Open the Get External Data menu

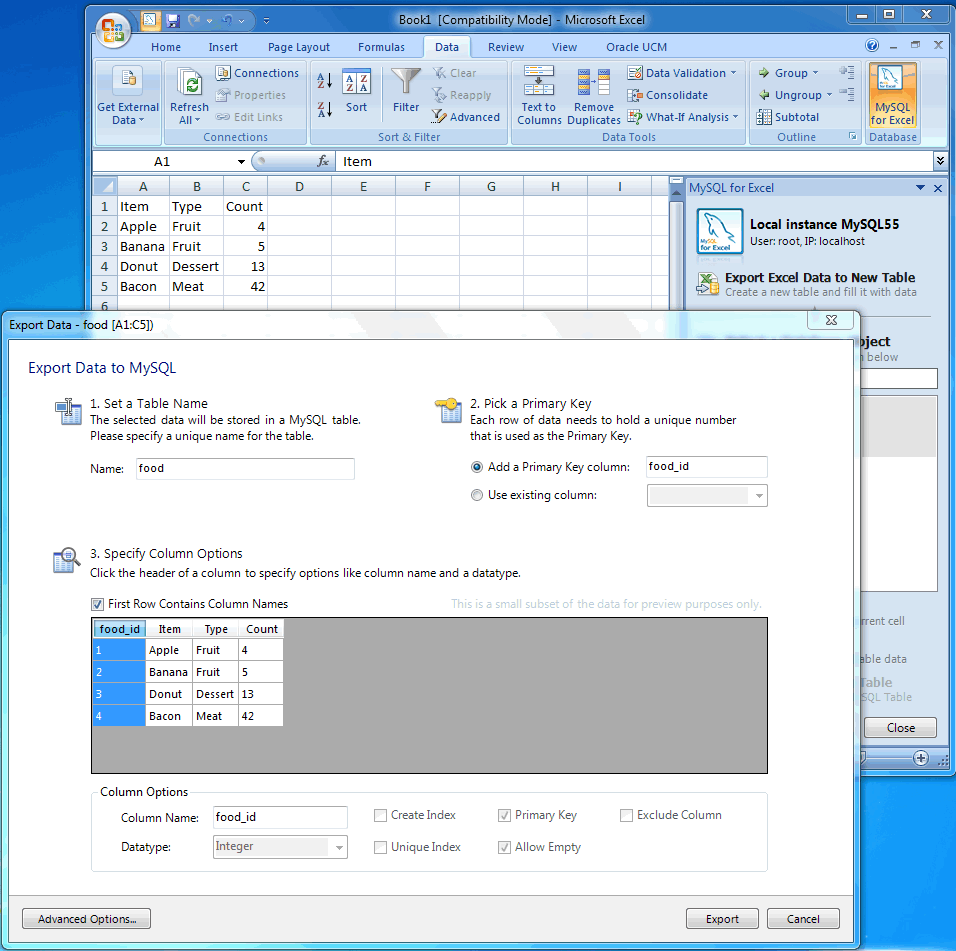127,95
